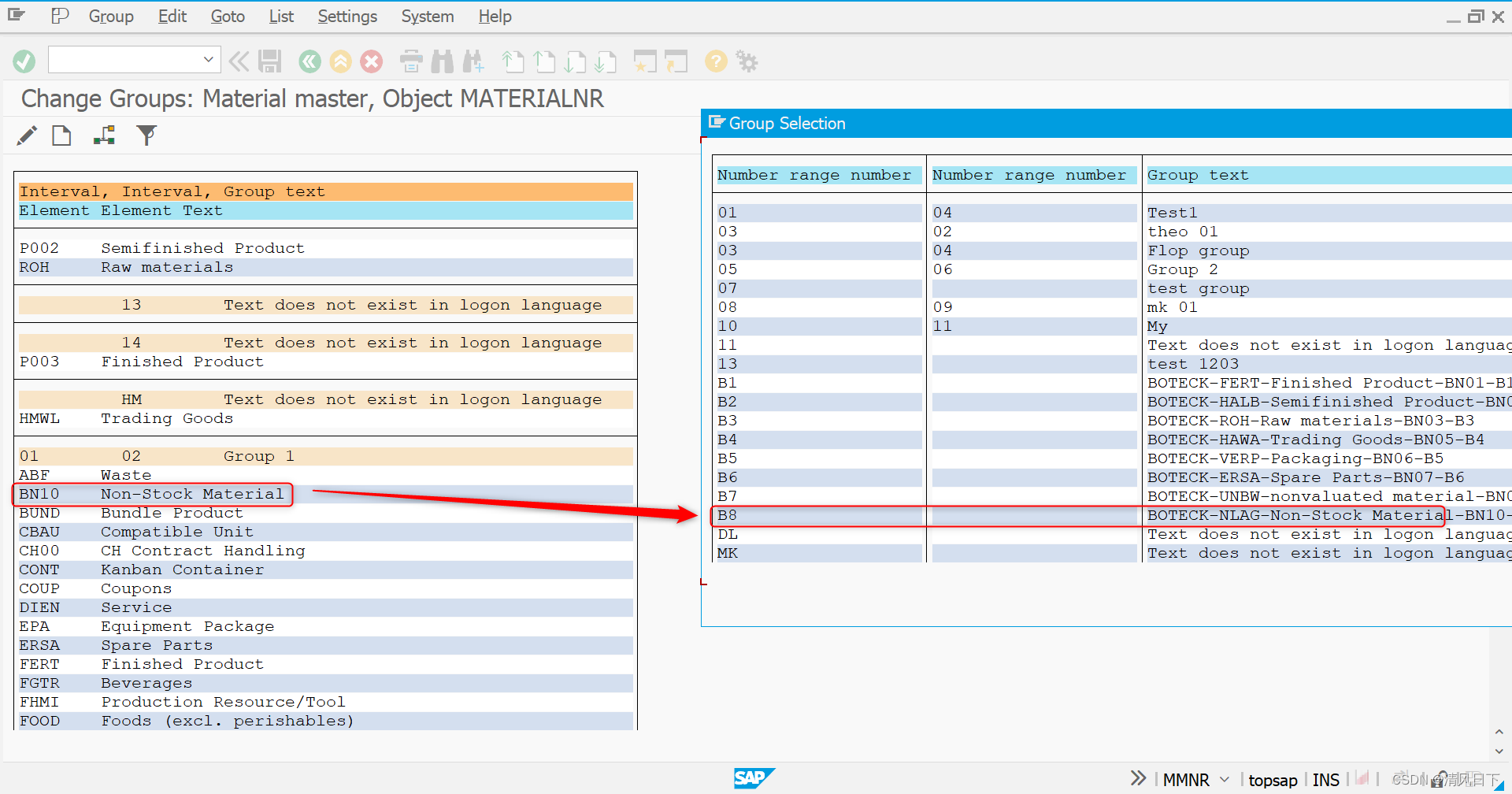Select element HMWL Trading Goods
This screenshot has width=1512, height=794.
pyautogui.click(x=325, y=418)
